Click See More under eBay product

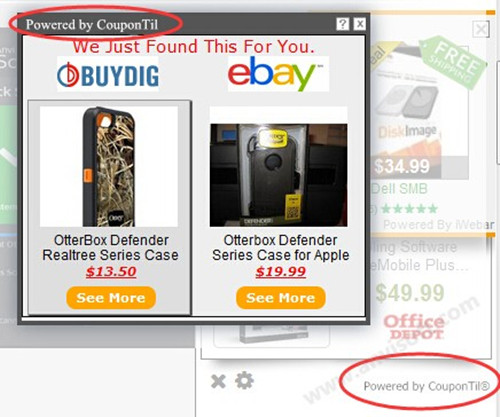tap(281, 298)
